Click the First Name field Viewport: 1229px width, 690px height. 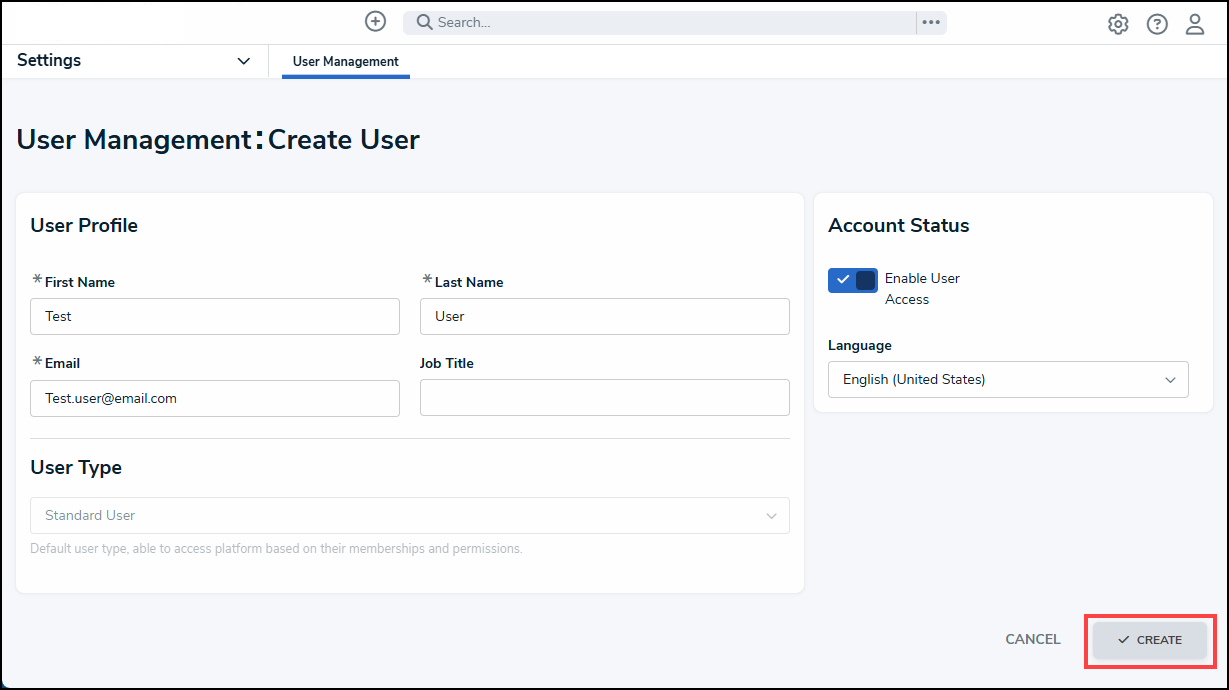[215, 316]
